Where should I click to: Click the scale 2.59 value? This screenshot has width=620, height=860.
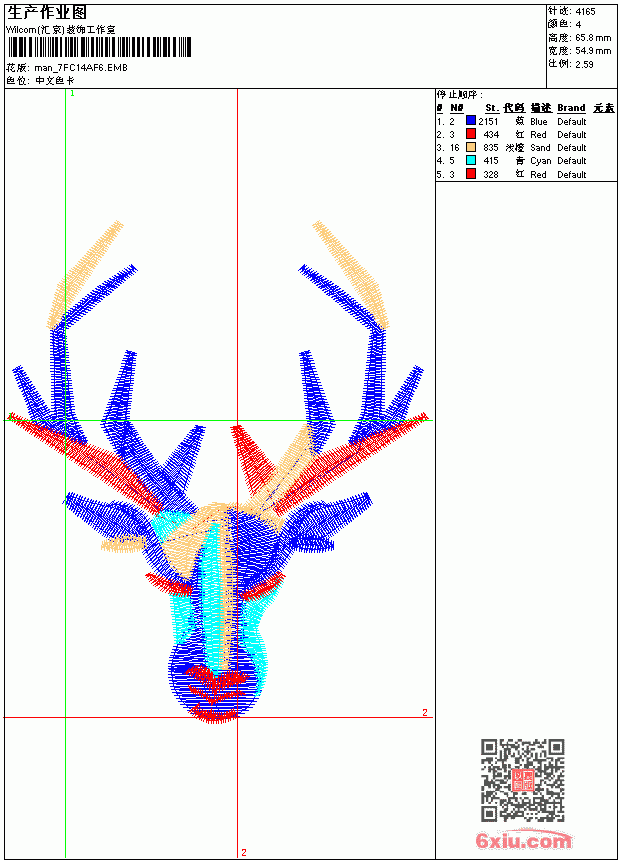click(584, 64)
